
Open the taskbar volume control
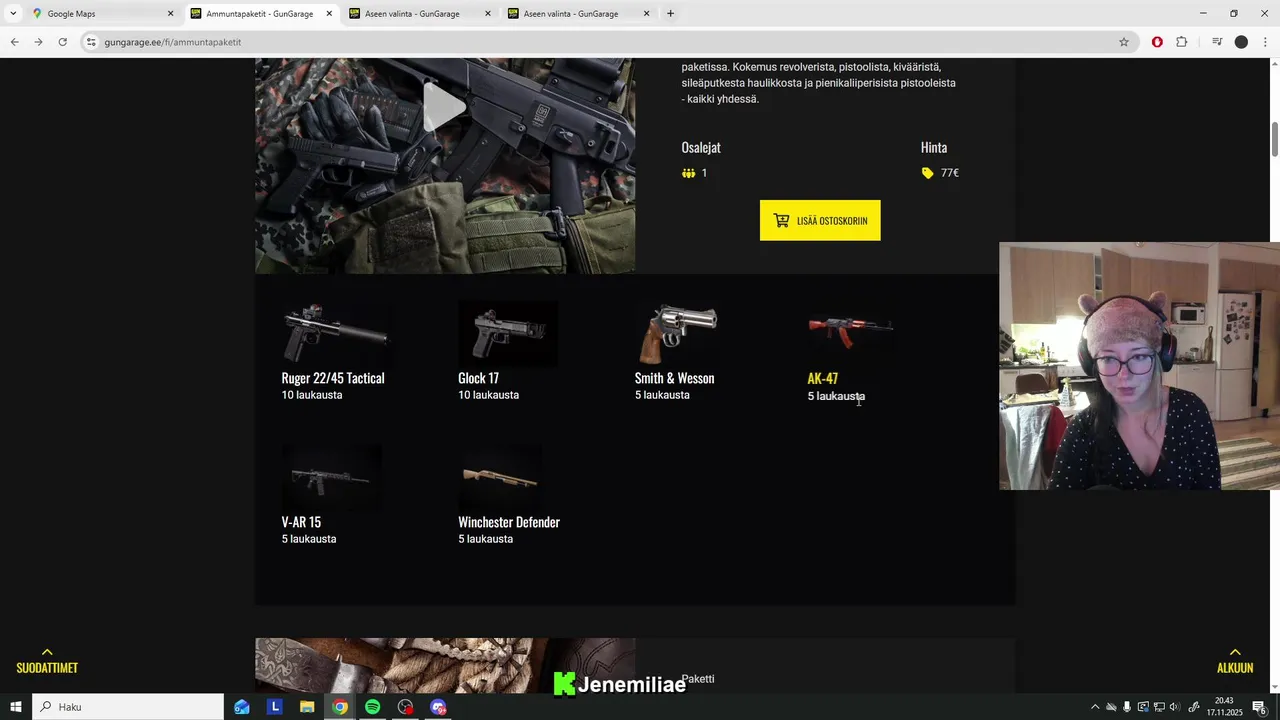pyautogui.click(x=1174, y=707)
